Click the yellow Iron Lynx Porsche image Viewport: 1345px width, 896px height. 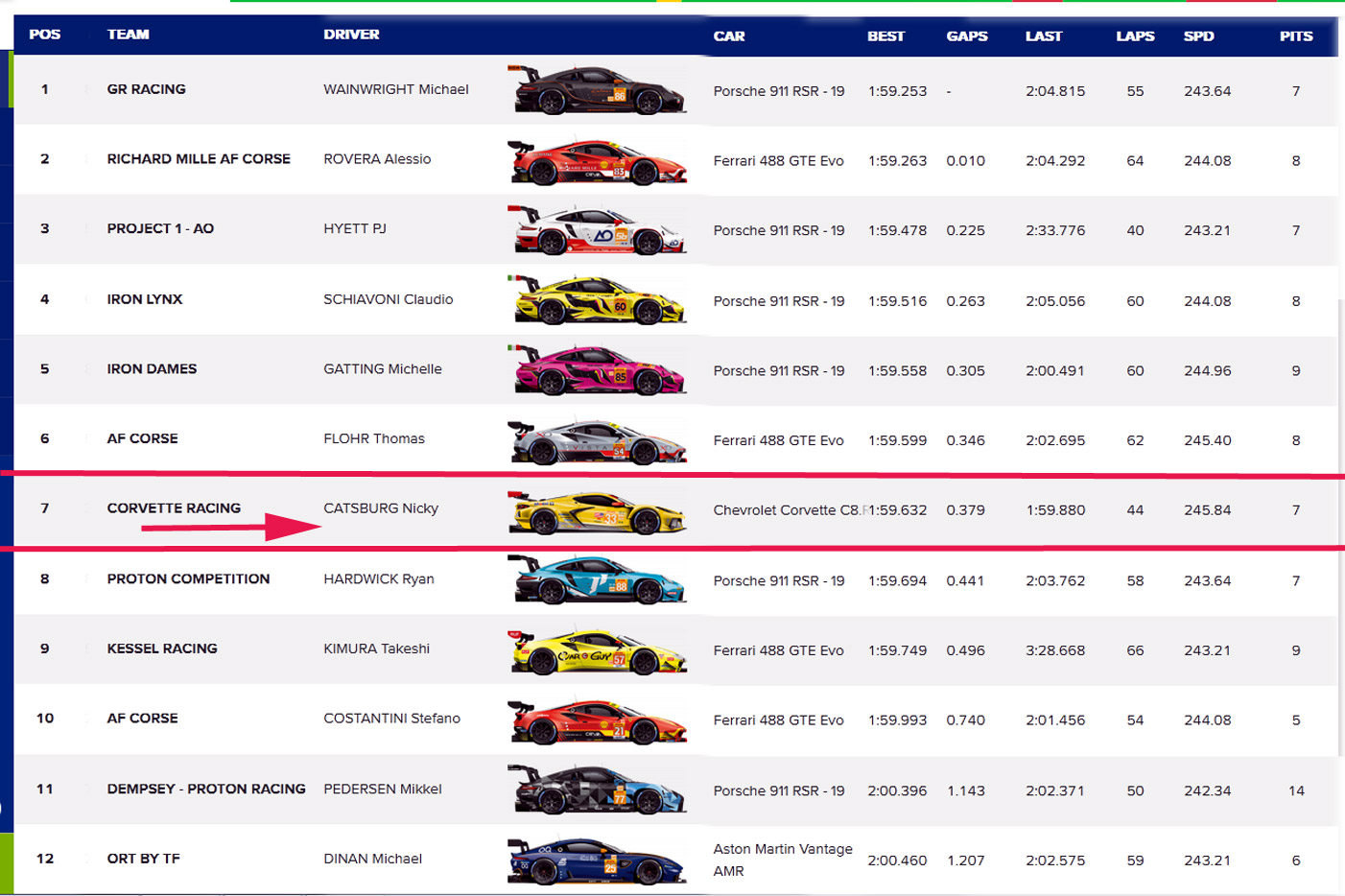599,300
